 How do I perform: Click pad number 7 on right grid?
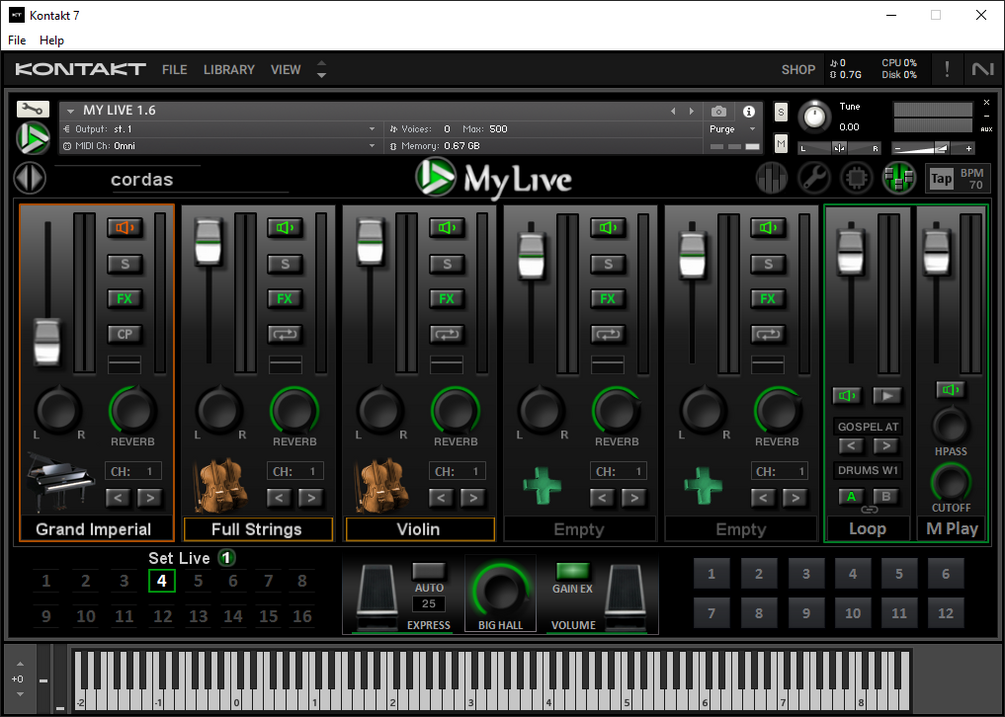coord(711,613)
